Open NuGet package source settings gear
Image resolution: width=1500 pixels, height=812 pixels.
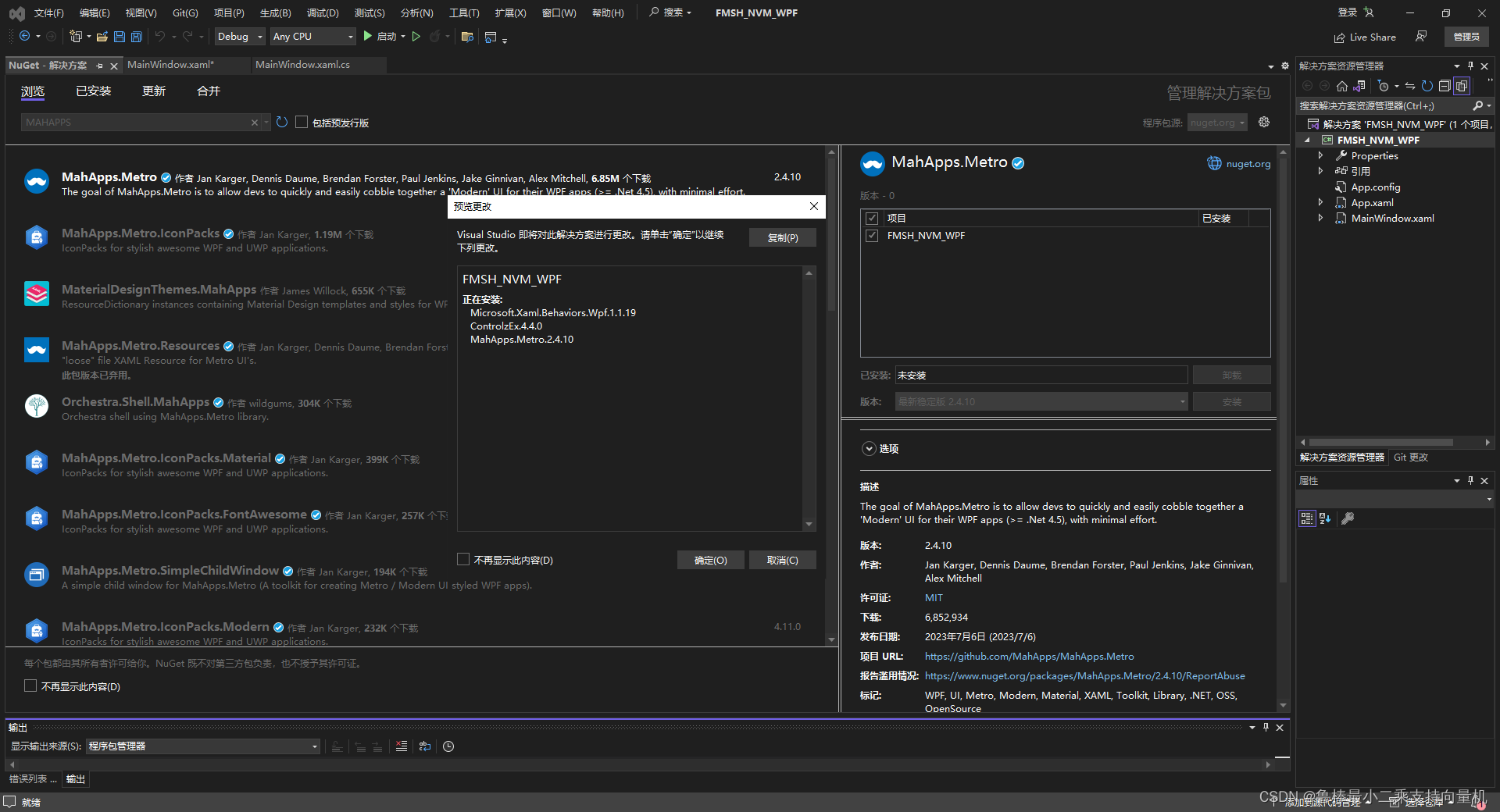pyautogui.click(x=1264, y=122)
